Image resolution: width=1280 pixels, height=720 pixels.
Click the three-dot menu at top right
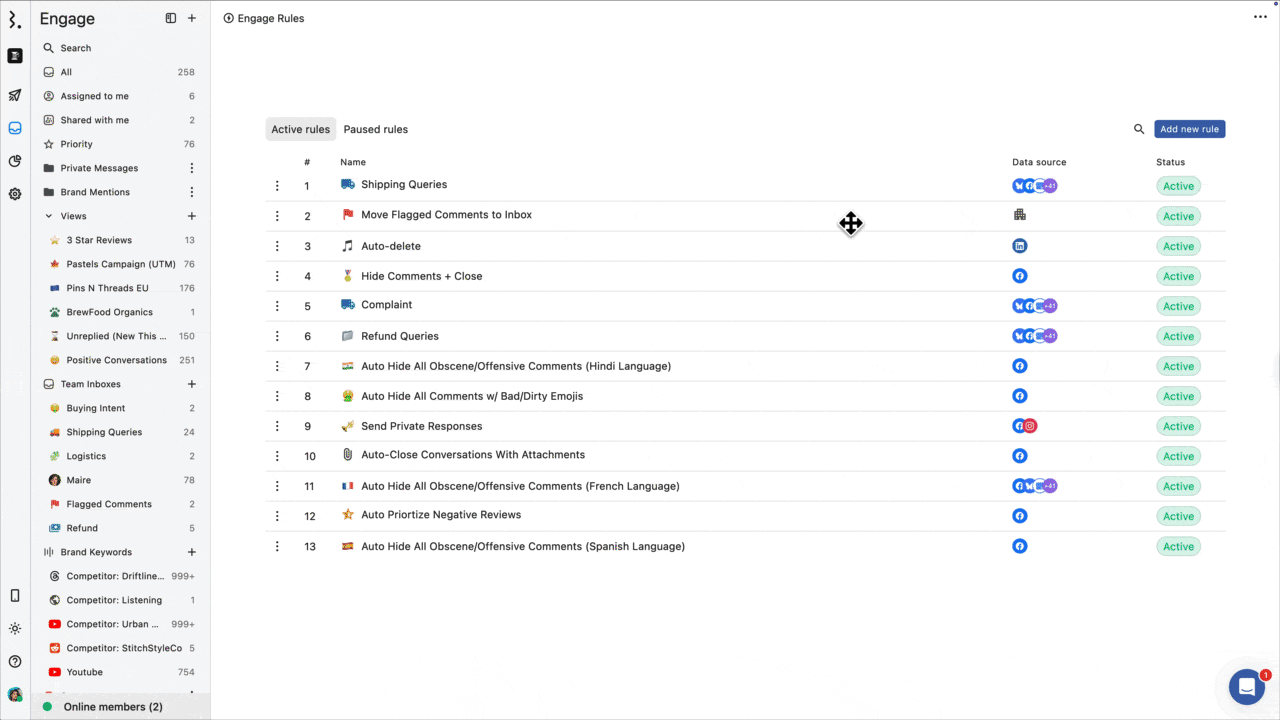coord(1260,17)
